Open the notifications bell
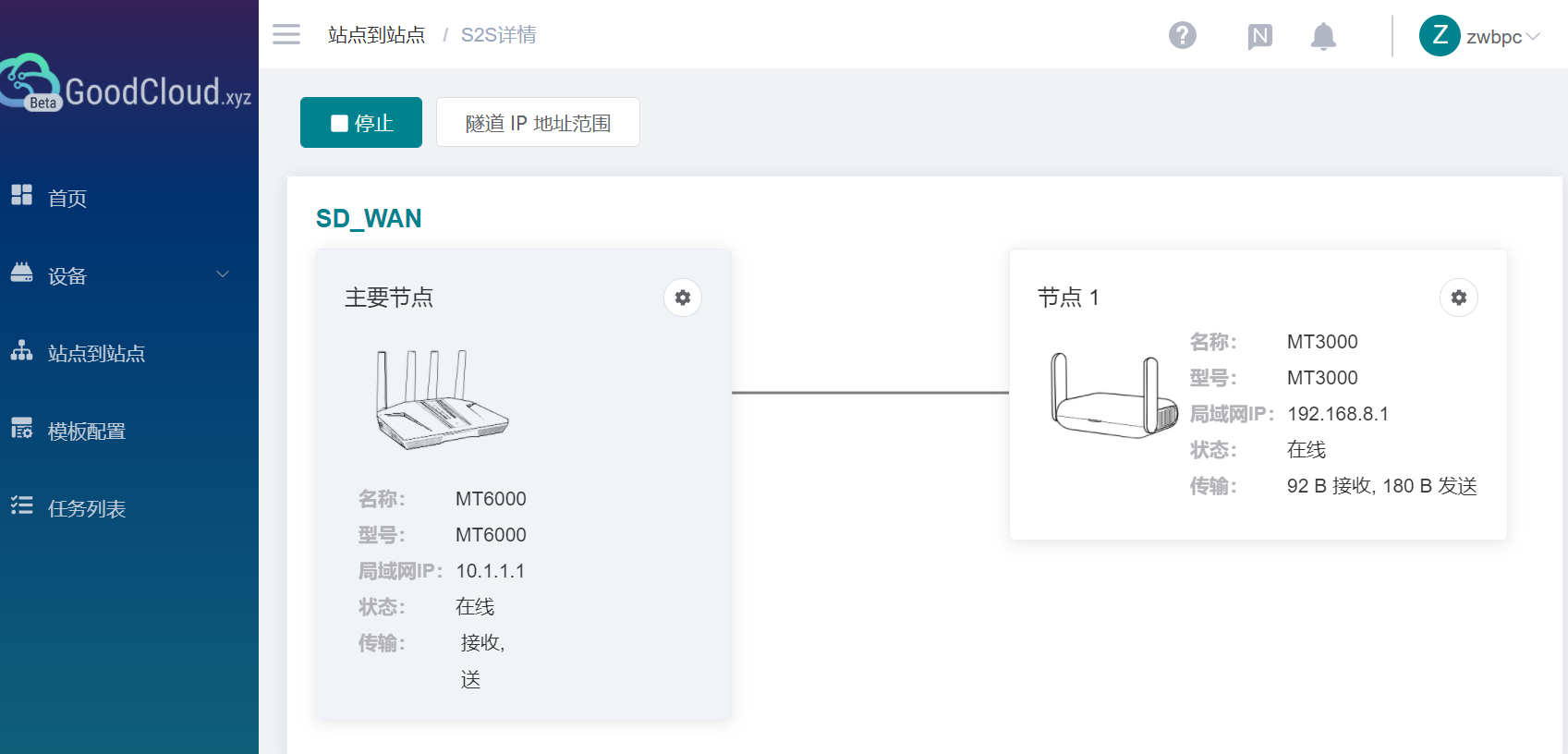 1323,36
